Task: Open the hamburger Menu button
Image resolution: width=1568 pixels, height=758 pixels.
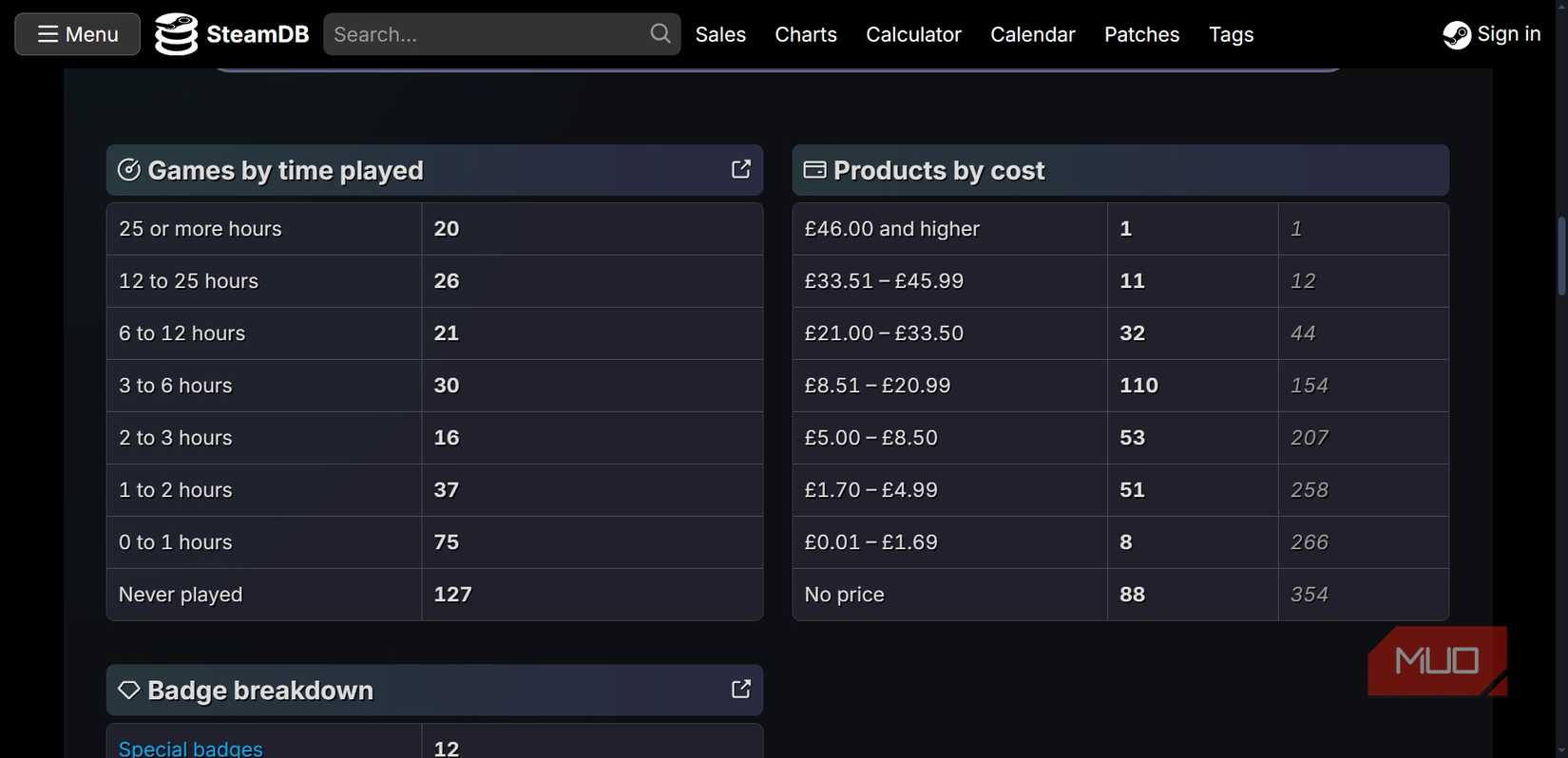Action: 77,34
